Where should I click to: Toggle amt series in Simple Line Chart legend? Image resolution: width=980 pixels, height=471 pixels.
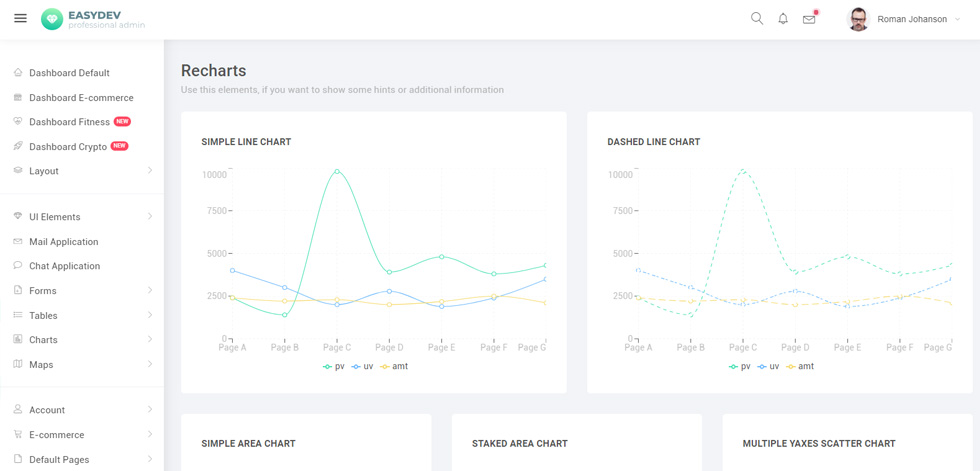tap(394, 366)
